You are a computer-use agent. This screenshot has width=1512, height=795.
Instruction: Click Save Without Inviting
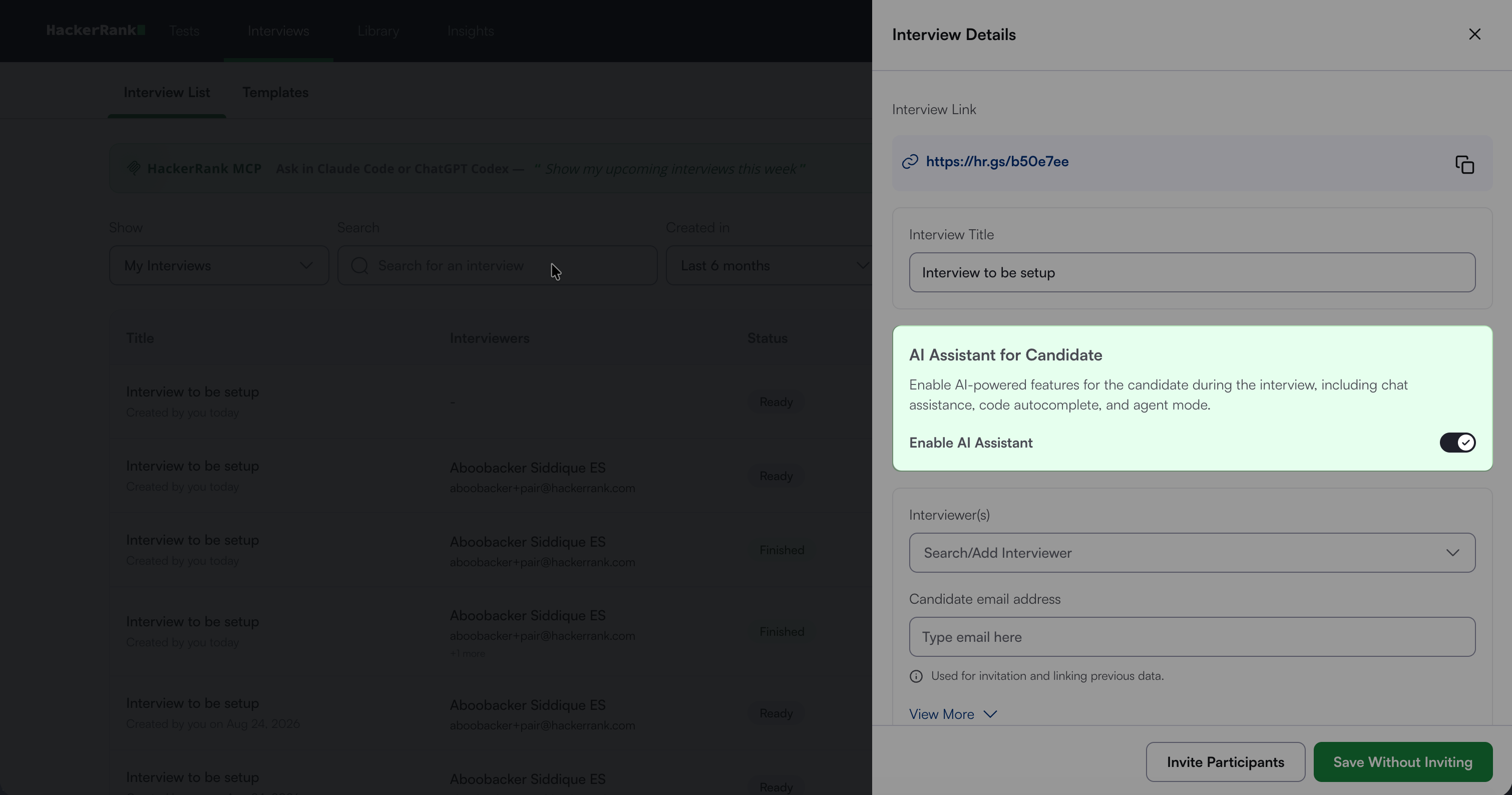point(1403,762)
